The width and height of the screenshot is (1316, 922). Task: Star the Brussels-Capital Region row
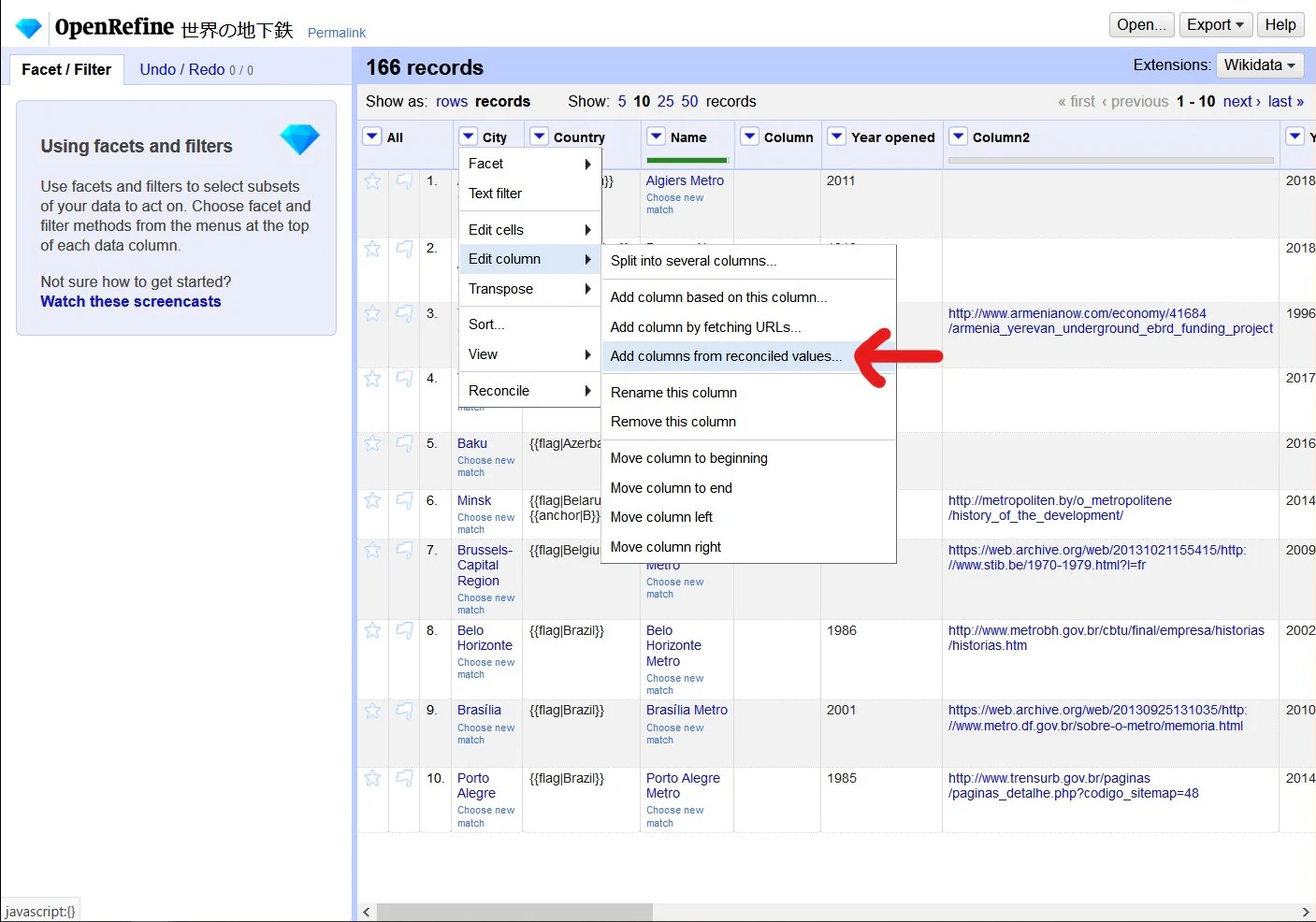click(372, 550)
